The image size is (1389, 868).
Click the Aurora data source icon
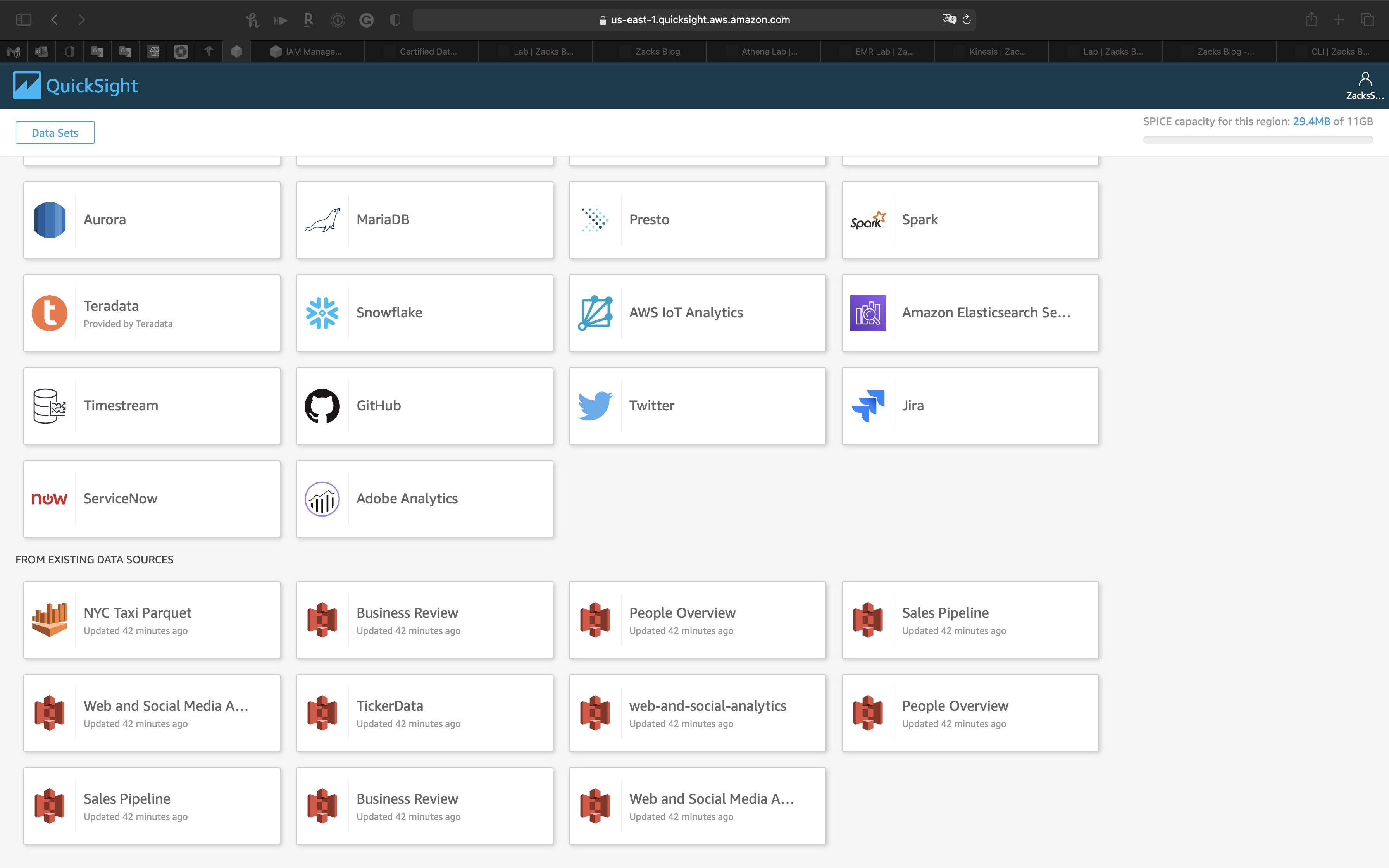click(49, 220)
